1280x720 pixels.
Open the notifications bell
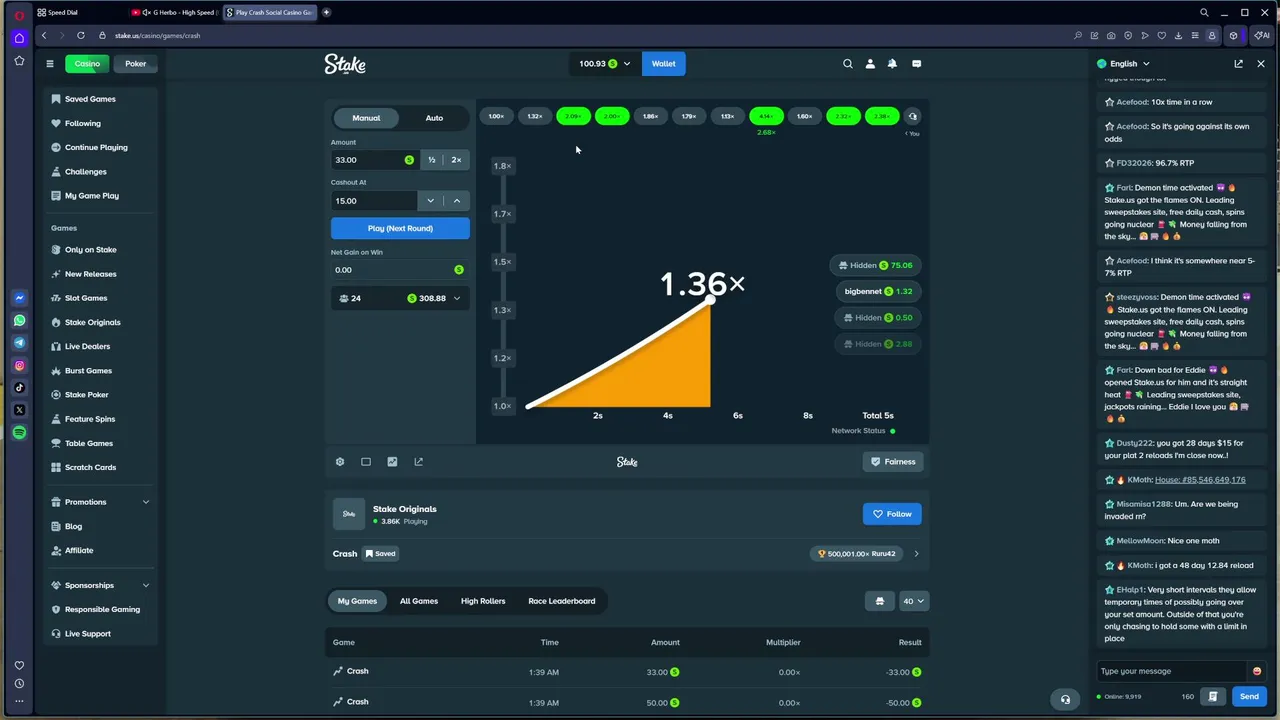[892, 63]
